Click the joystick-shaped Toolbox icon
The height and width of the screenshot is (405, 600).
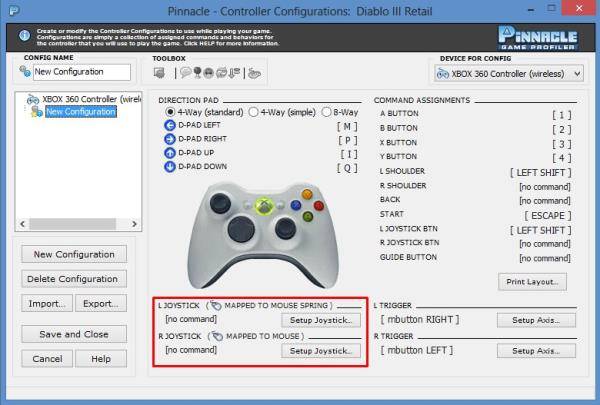[x=197, y=73]
